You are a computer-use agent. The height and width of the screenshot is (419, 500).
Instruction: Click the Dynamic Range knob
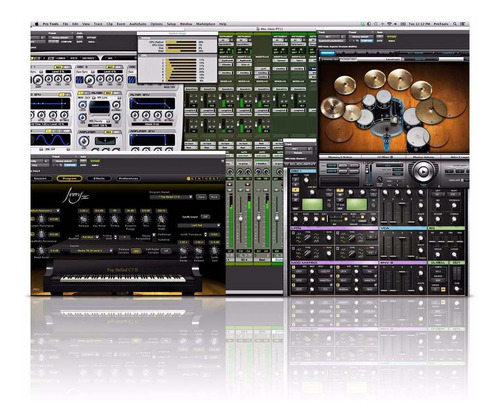[x=130, y=219]
